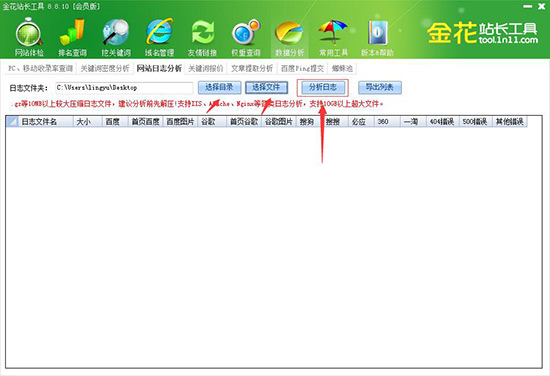The width and height of the screenshot is (550, 376).
Task: Switch to 关键词密度分析 tab
Action: pos(105,68)
